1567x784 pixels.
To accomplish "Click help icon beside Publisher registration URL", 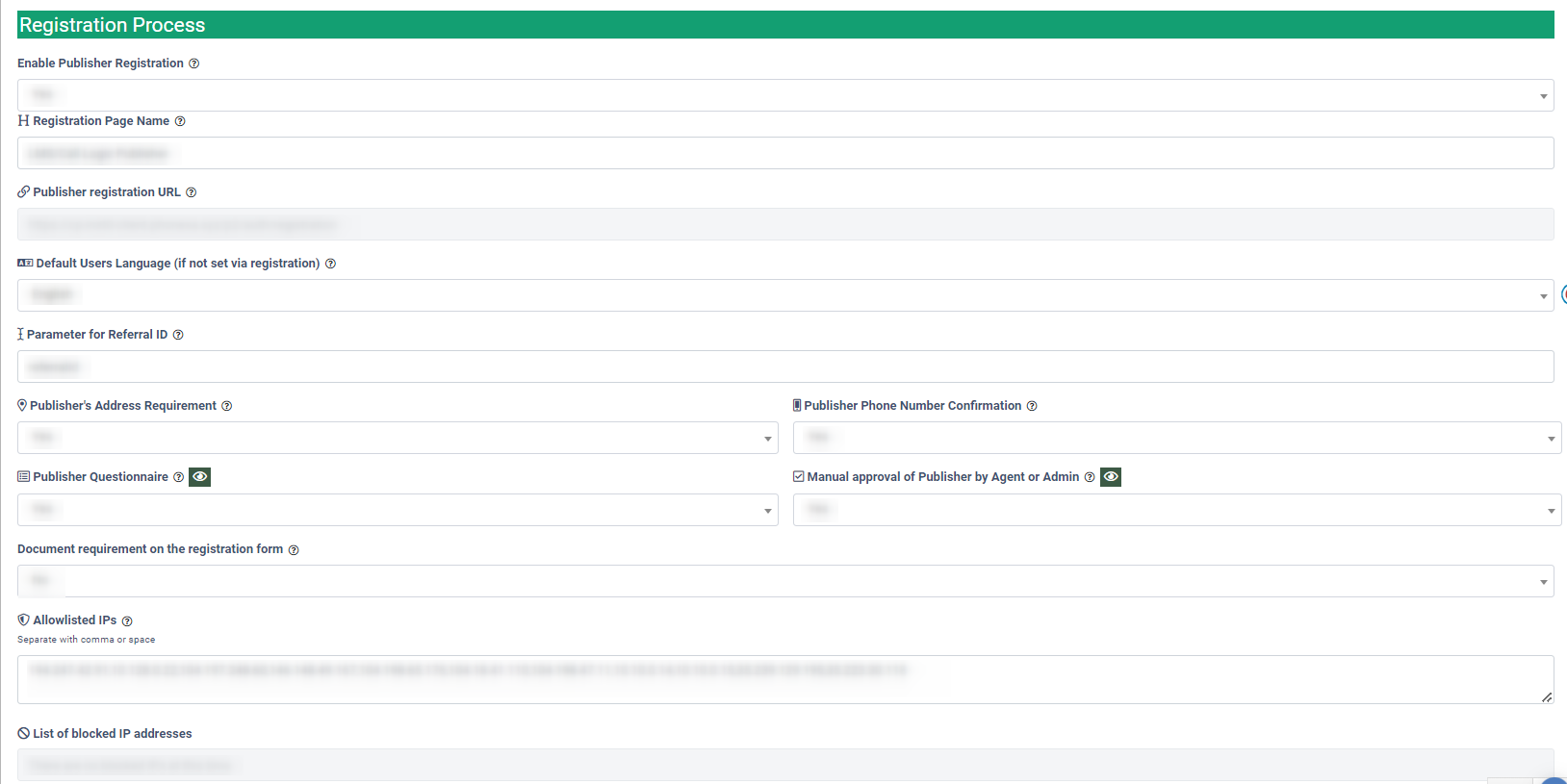I will click(x=191, y=192).
